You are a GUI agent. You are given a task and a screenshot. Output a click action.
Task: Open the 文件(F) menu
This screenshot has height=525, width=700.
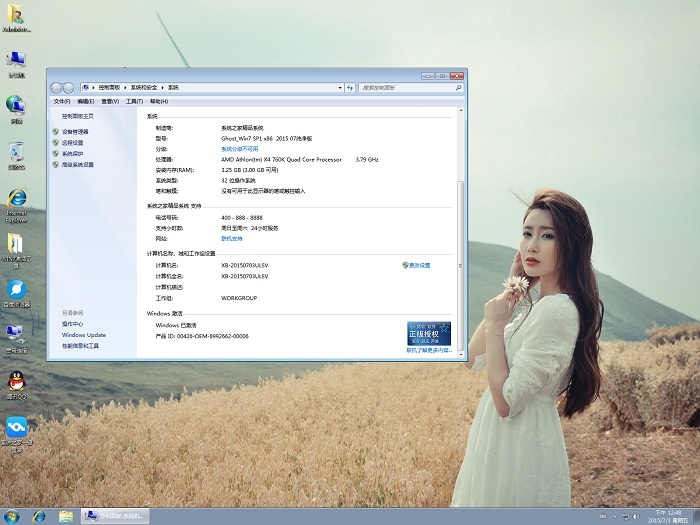tap(61, 101)
